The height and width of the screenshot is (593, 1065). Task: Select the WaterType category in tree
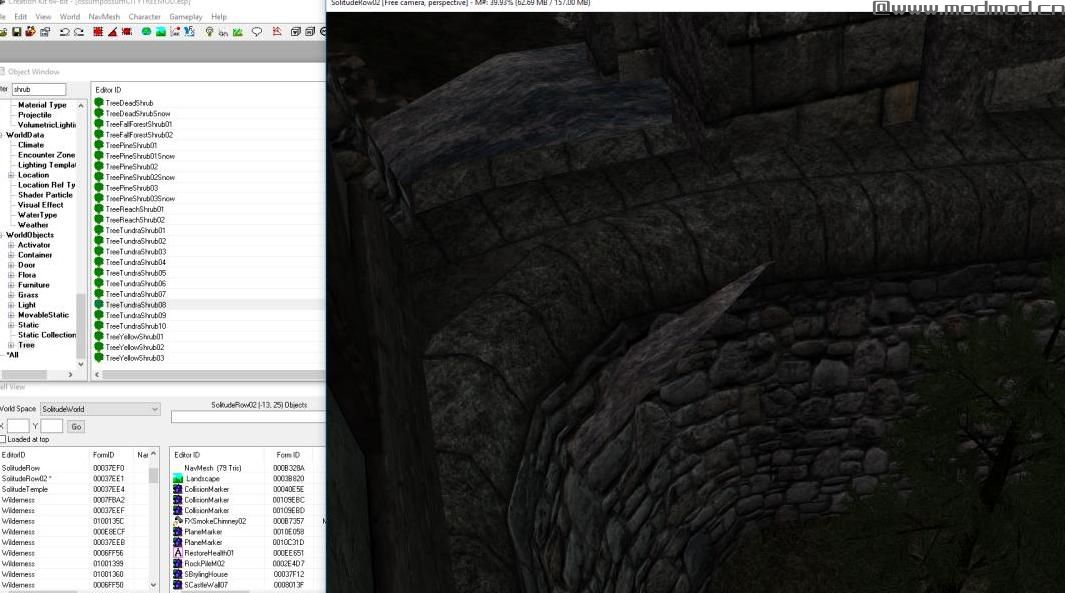tap(37, 215)
